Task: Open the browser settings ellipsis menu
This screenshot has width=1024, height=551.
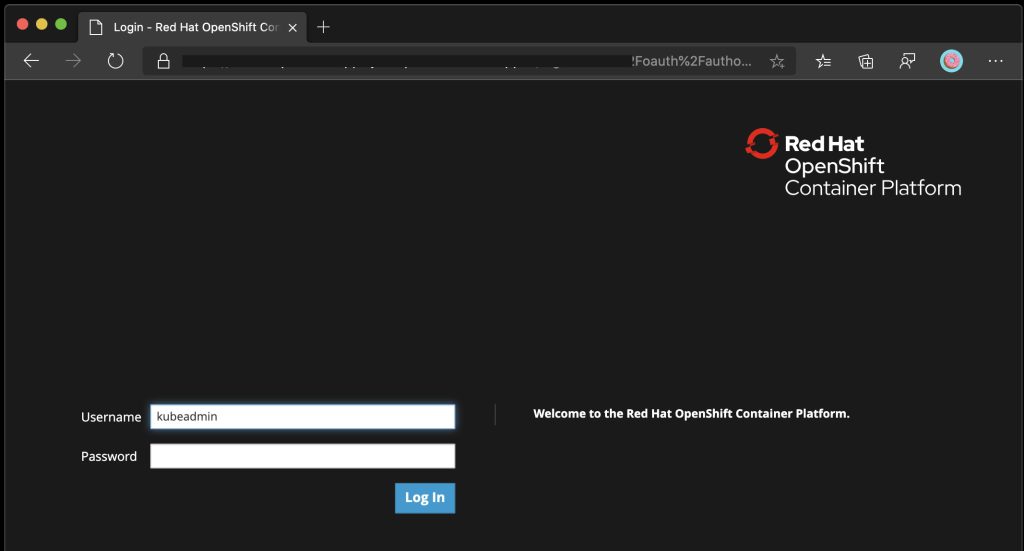Action: pos(995,61)
